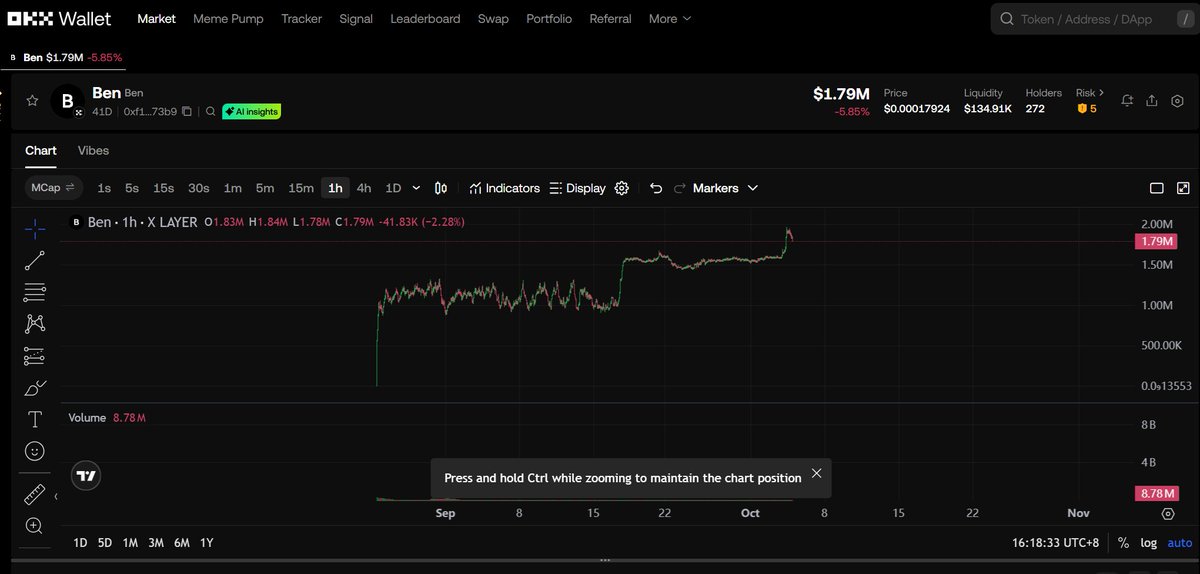
Task: Switch to 4h timeframe
Action: coord(364,188)
